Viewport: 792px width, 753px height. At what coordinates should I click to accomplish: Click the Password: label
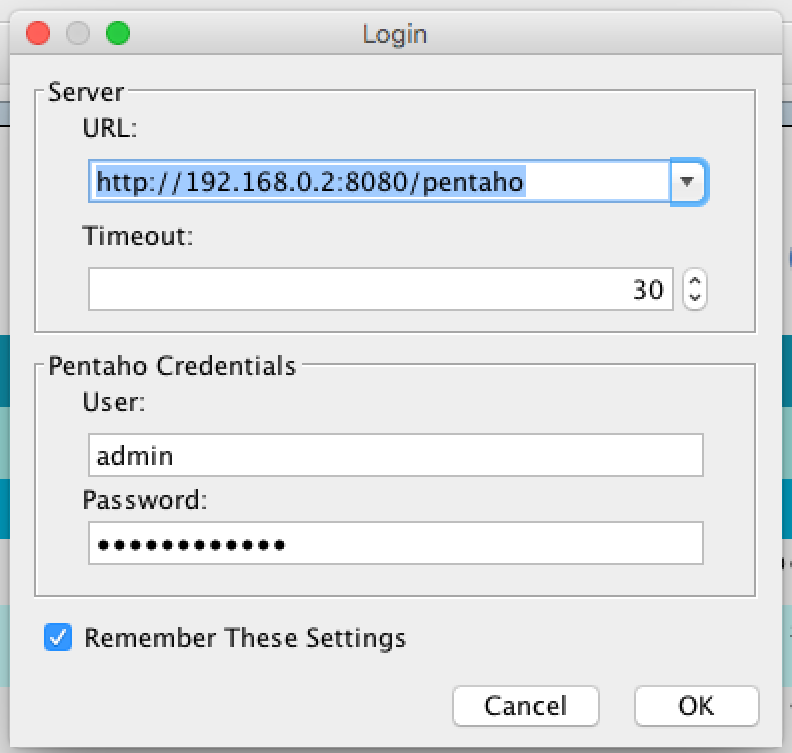pos(145,500)
